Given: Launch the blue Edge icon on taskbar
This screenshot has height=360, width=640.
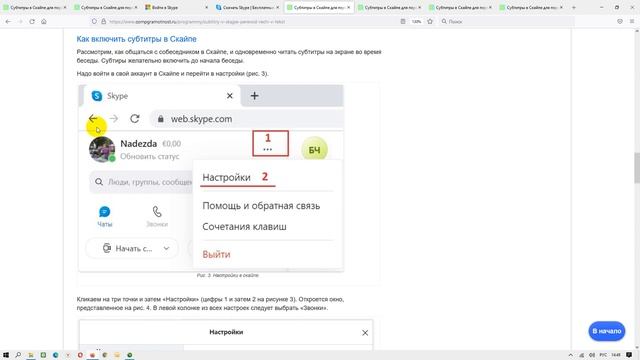Looking at the screenshot, I should click(x=56, y=355).
